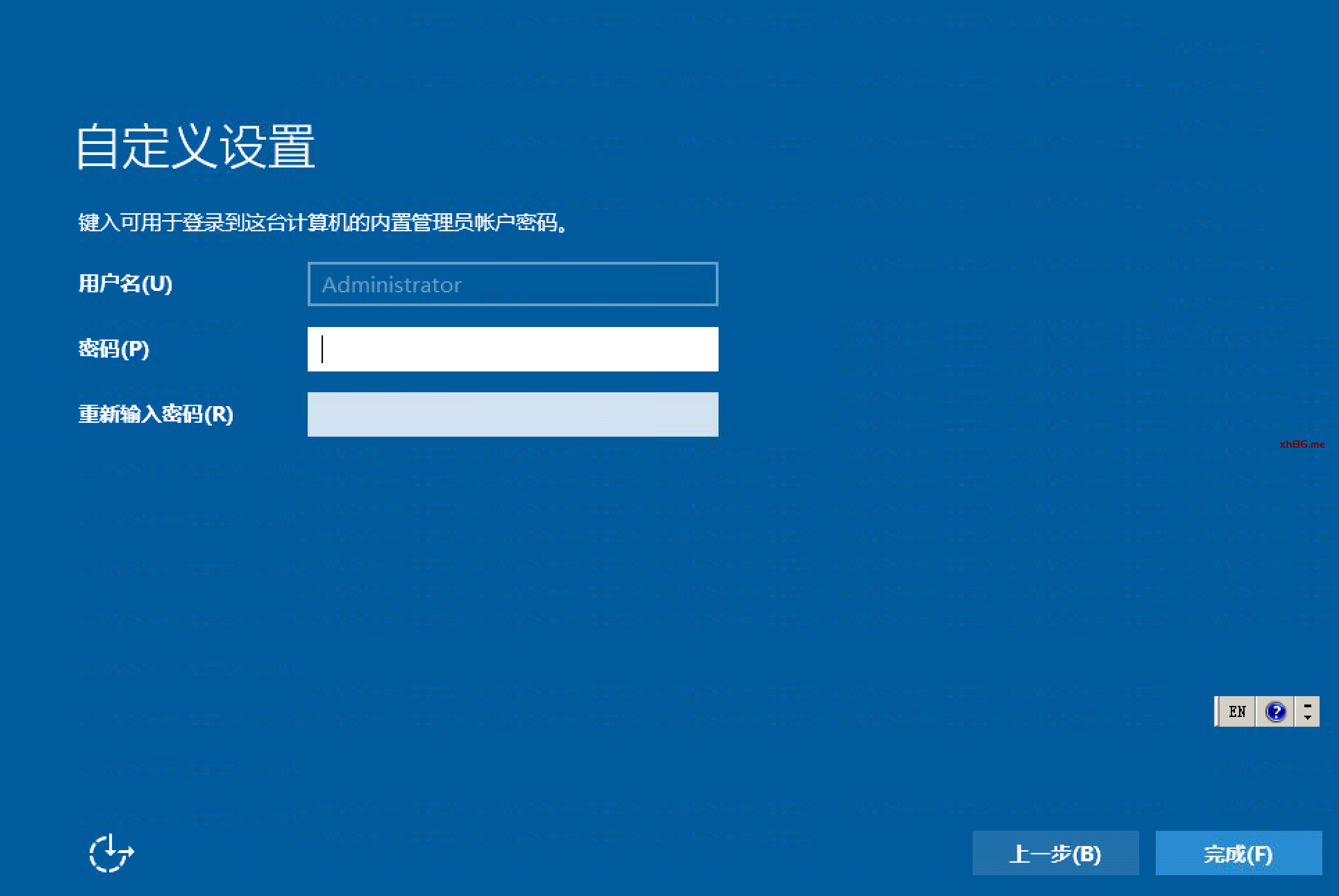Click the language bar help icon
The image size is (1339, 896).
[x=1276, y=711]
